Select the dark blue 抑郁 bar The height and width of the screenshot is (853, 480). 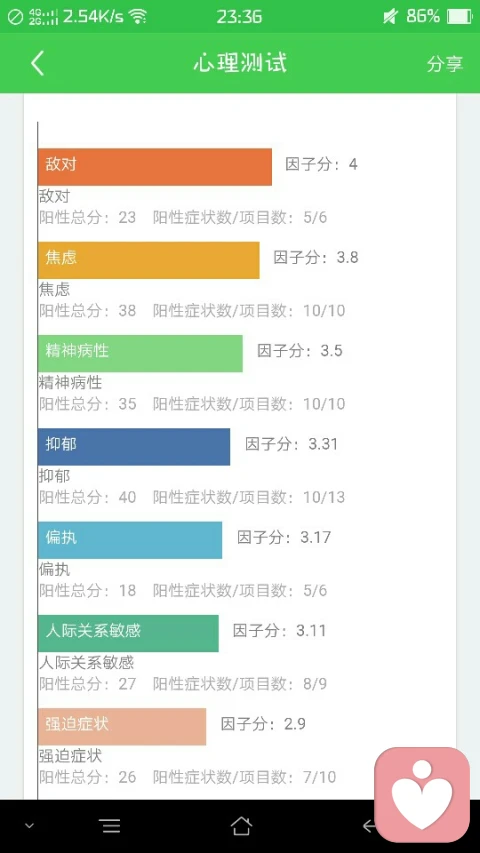[134, 447]
